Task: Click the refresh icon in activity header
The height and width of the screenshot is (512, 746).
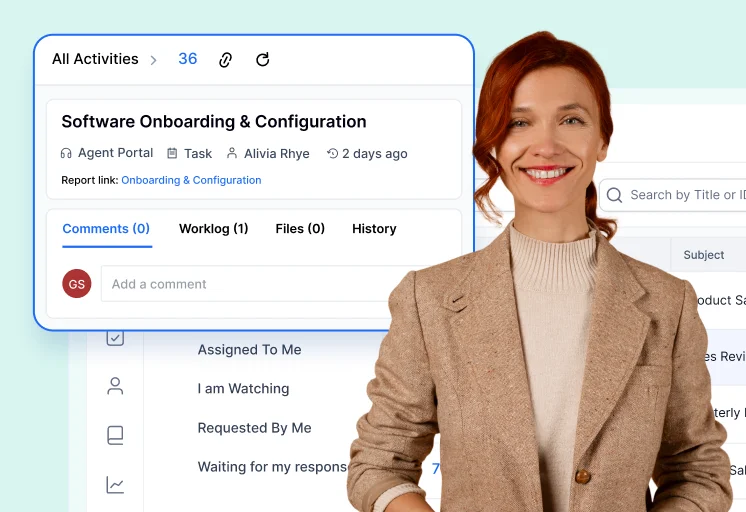Action: pyautogui.click(x=263, y=59)
